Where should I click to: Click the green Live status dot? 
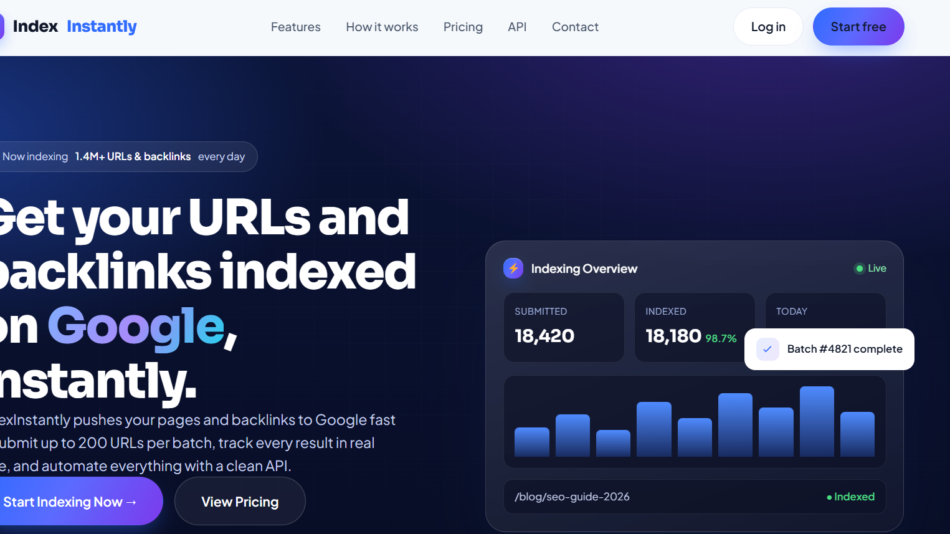click(x=859, y=268)
